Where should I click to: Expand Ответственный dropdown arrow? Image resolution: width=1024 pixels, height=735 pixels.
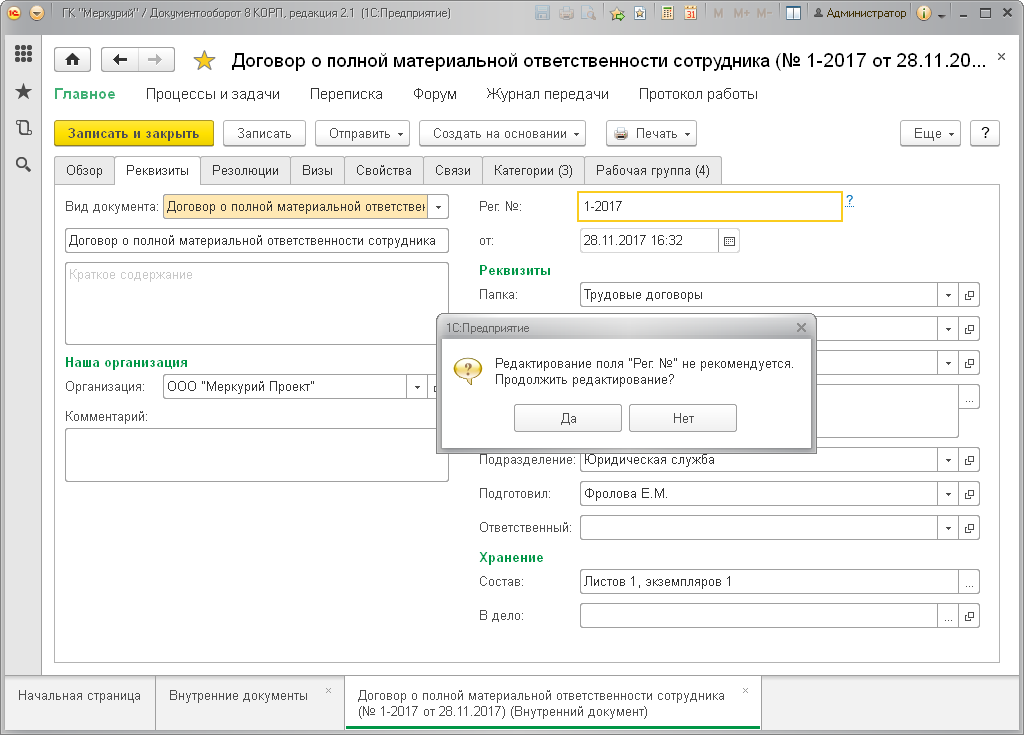coord(948,528)
